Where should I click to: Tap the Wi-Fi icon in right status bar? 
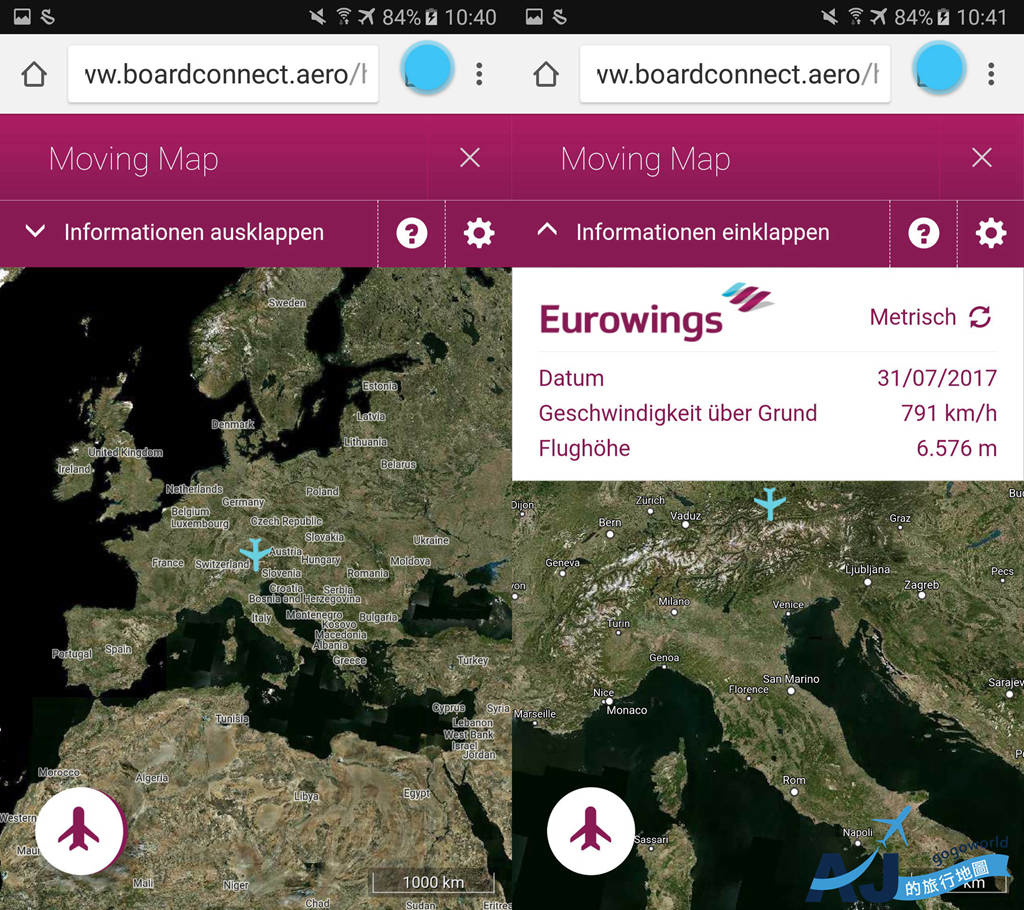point(854,16)
